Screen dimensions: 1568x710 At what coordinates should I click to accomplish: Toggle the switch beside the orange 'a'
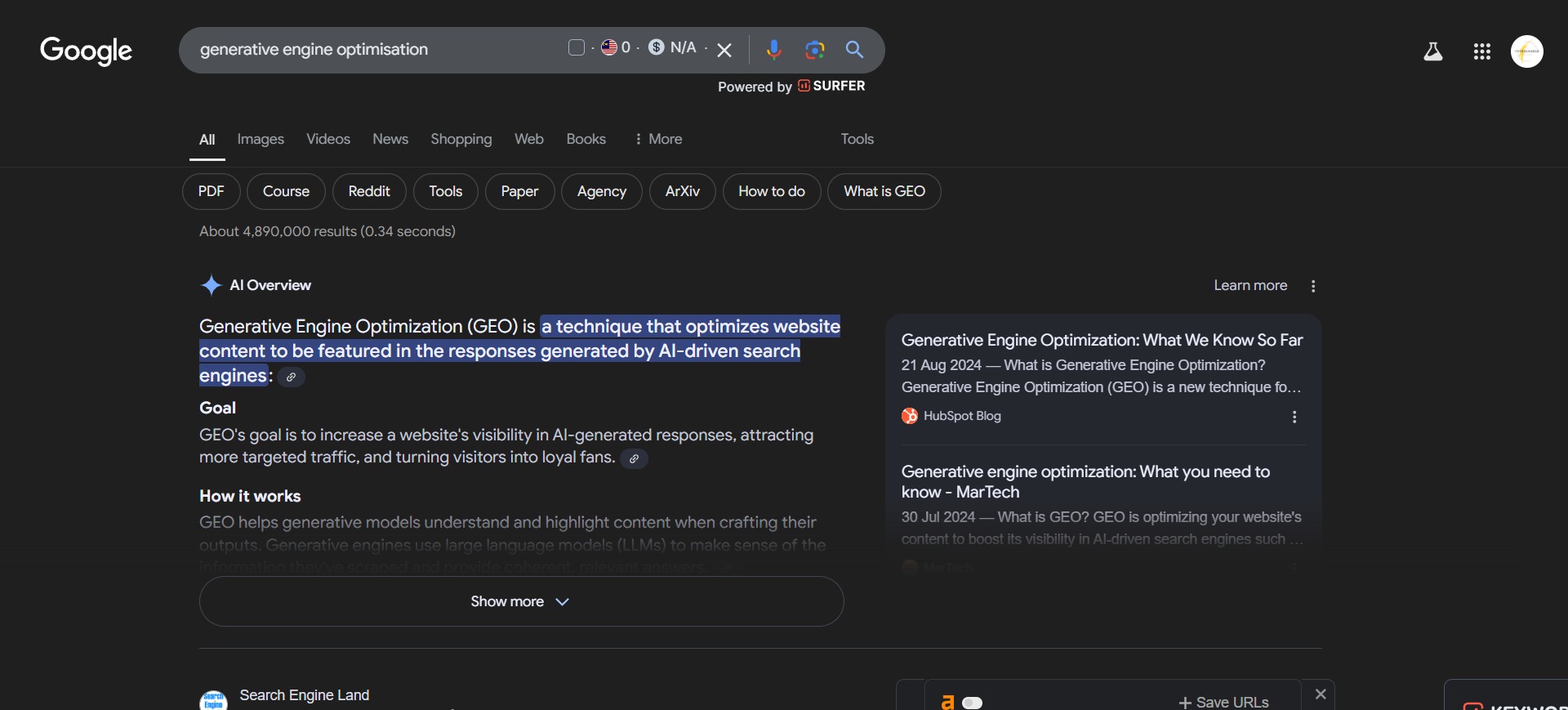[972, 703]
